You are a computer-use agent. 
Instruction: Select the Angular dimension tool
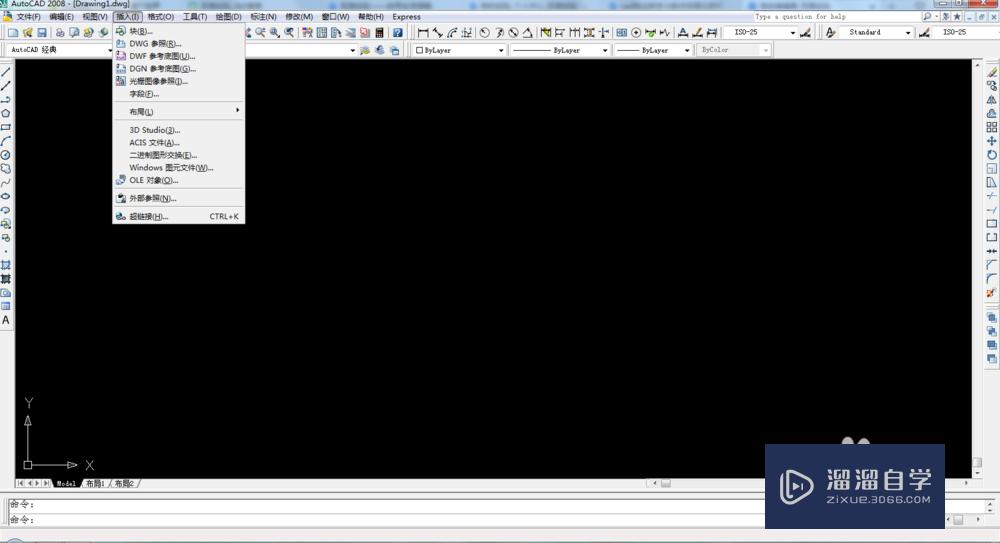click(x=527, y=32)
